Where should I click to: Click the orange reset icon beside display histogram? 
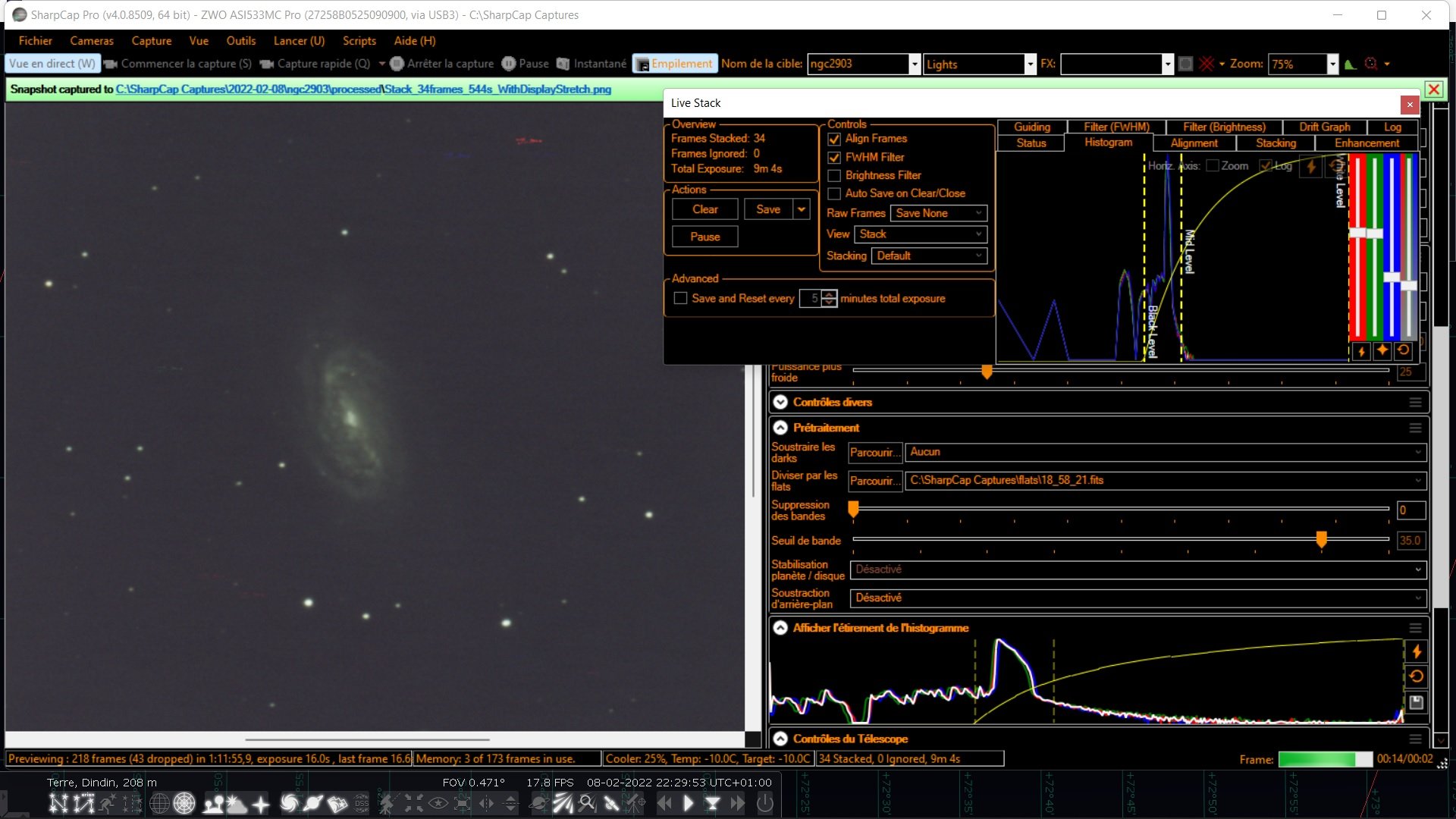coord(1416,676)
